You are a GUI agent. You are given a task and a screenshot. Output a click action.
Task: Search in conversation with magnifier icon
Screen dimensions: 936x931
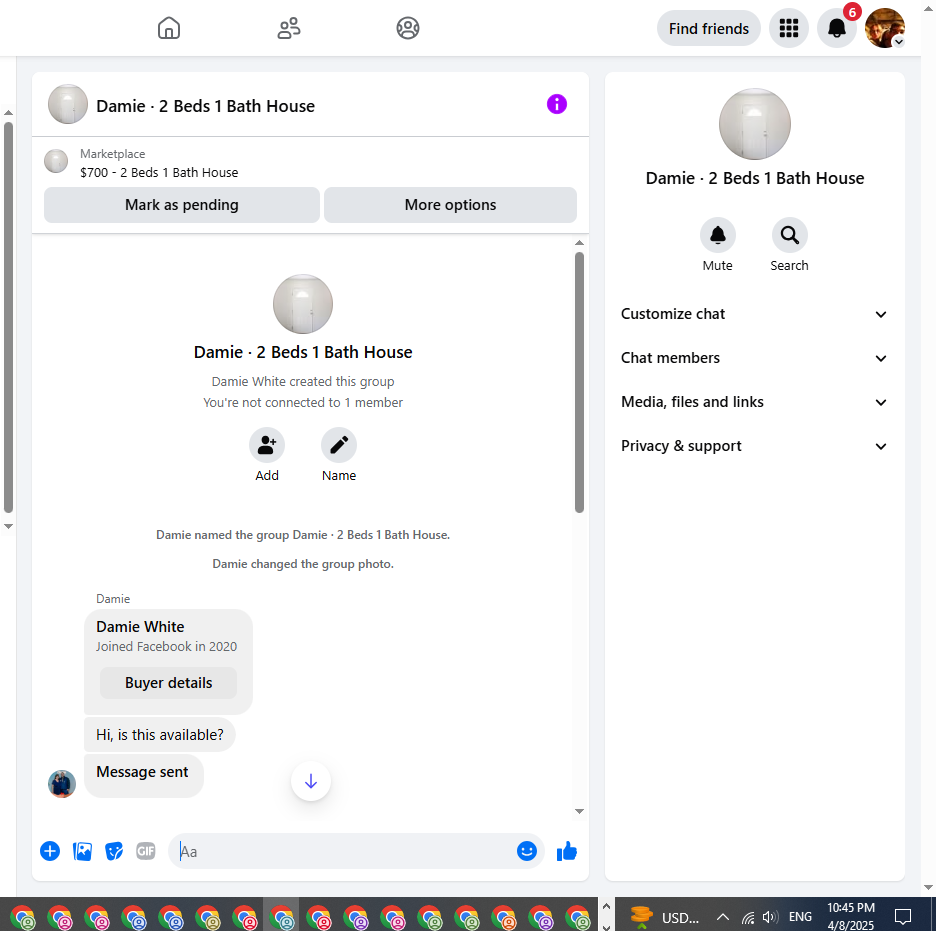tap(789, 235)
